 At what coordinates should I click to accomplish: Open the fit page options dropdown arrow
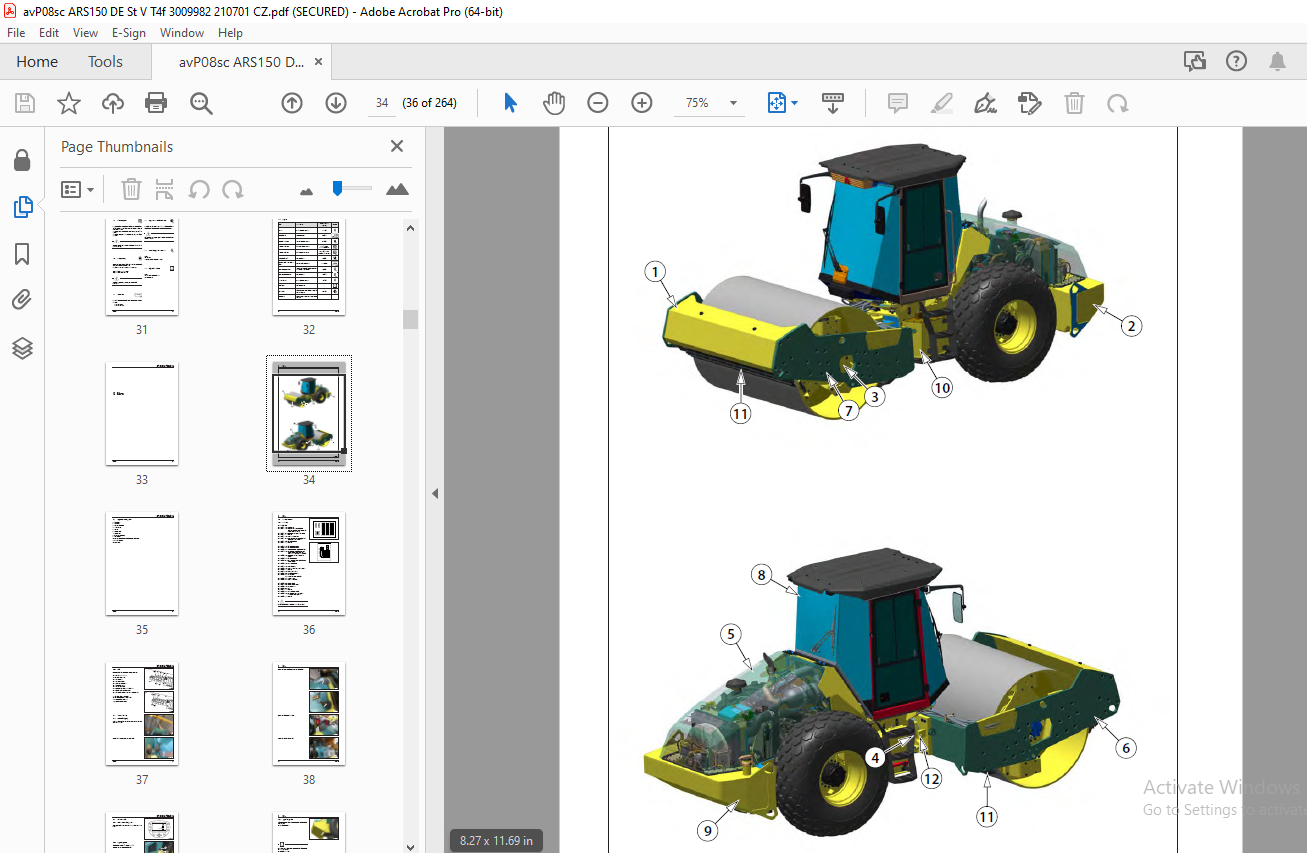795,103
